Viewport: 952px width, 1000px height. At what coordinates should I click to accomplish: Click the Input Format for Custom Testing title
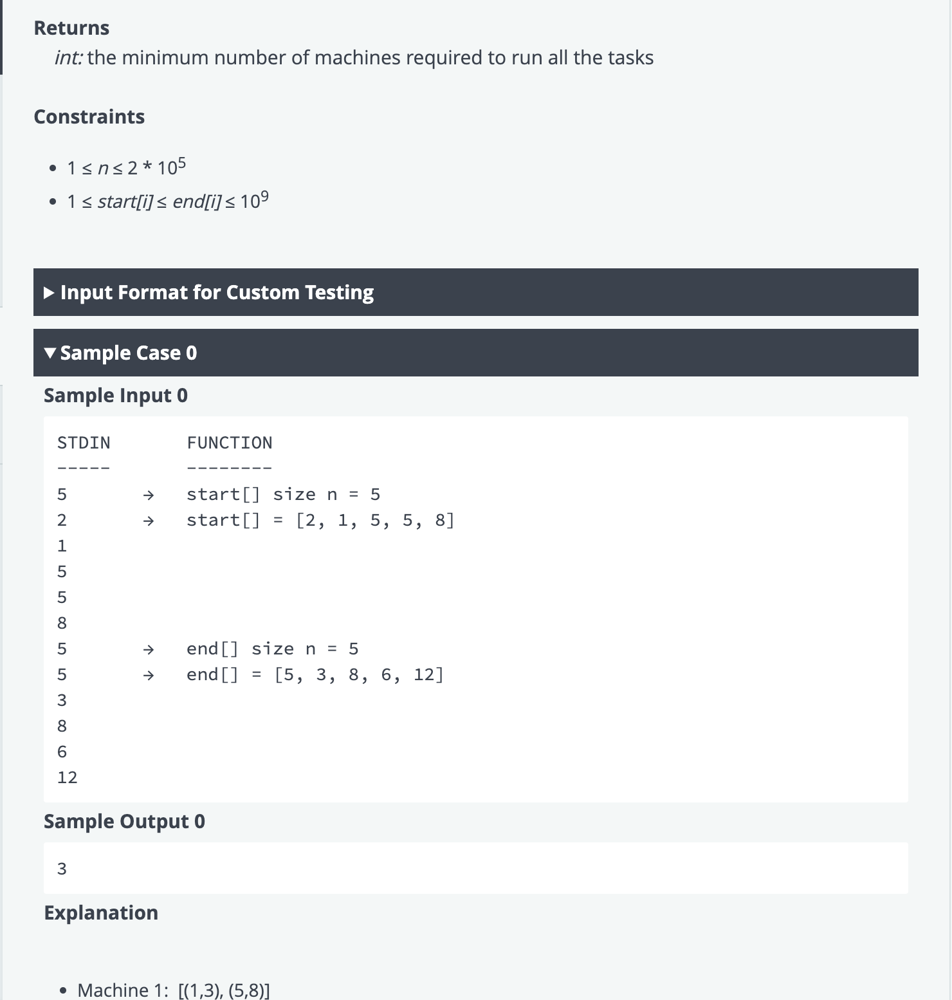click(217, 293)
